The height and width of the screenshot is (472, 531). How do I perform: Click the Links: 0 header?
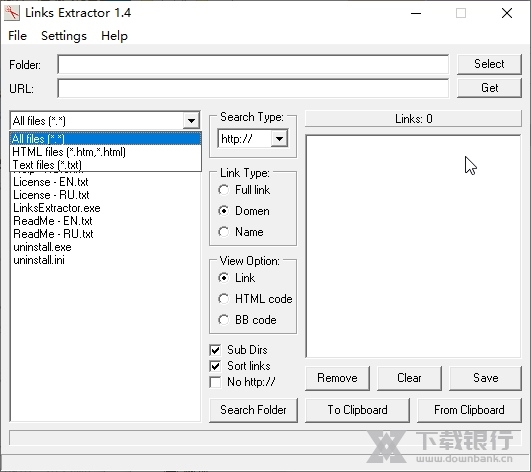[x=413, y=119]
